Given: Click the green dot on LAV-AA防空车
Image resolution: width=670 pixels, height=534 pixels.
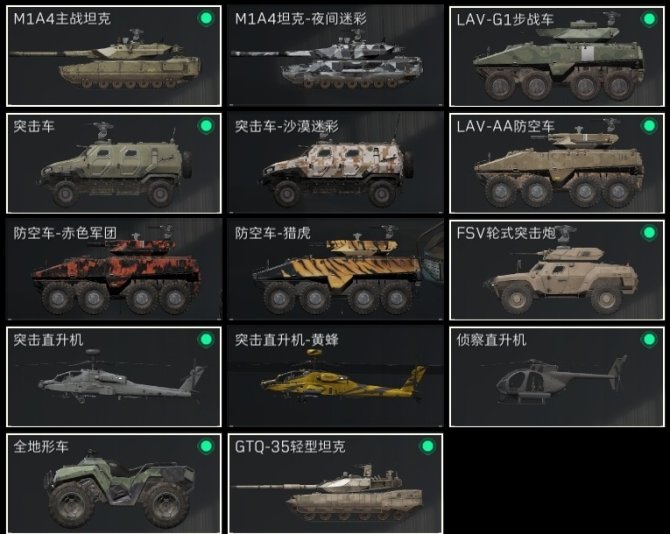Looking at the screenshot, I should point(649,126).
